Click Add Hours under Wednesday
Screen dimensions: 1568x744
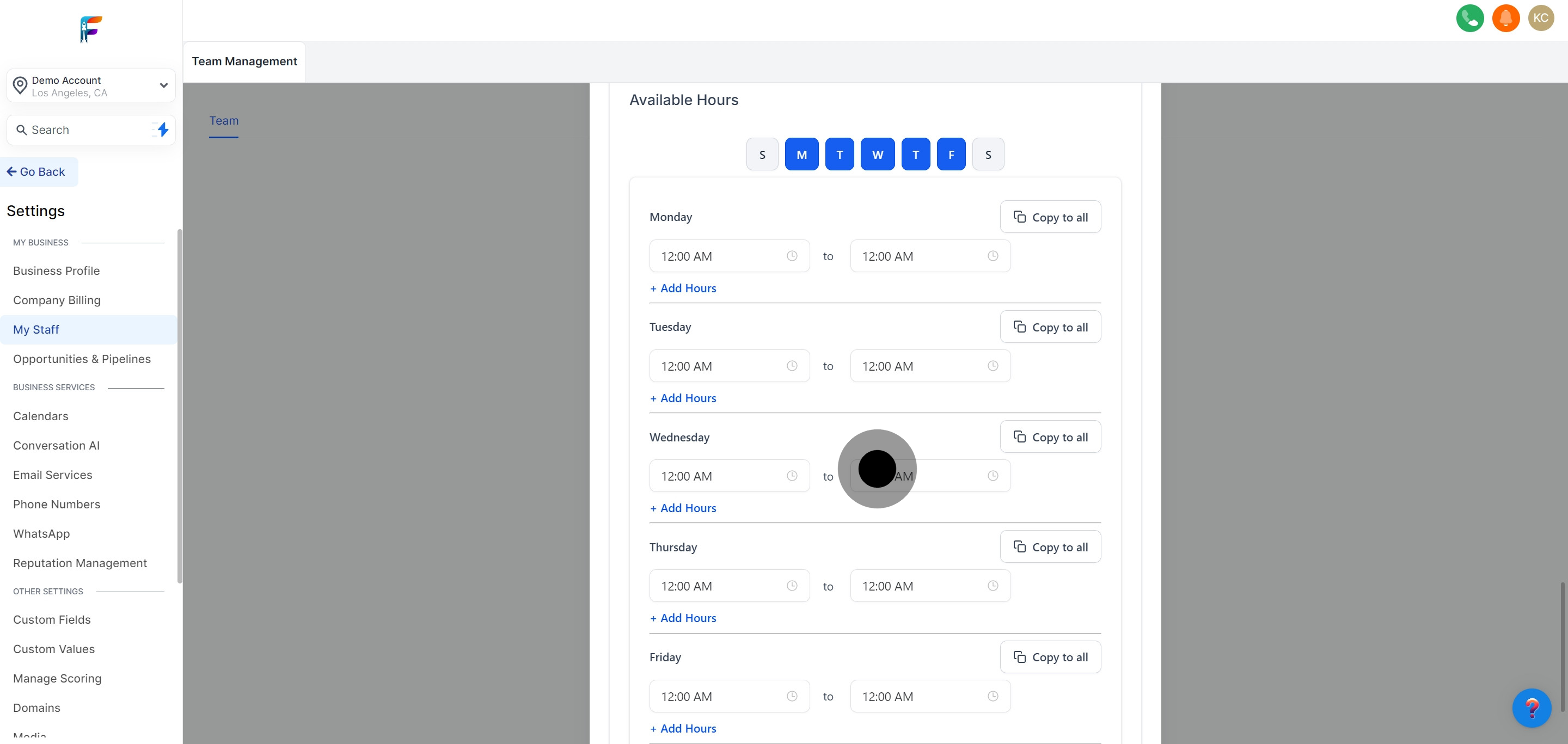tap(682, 508)
